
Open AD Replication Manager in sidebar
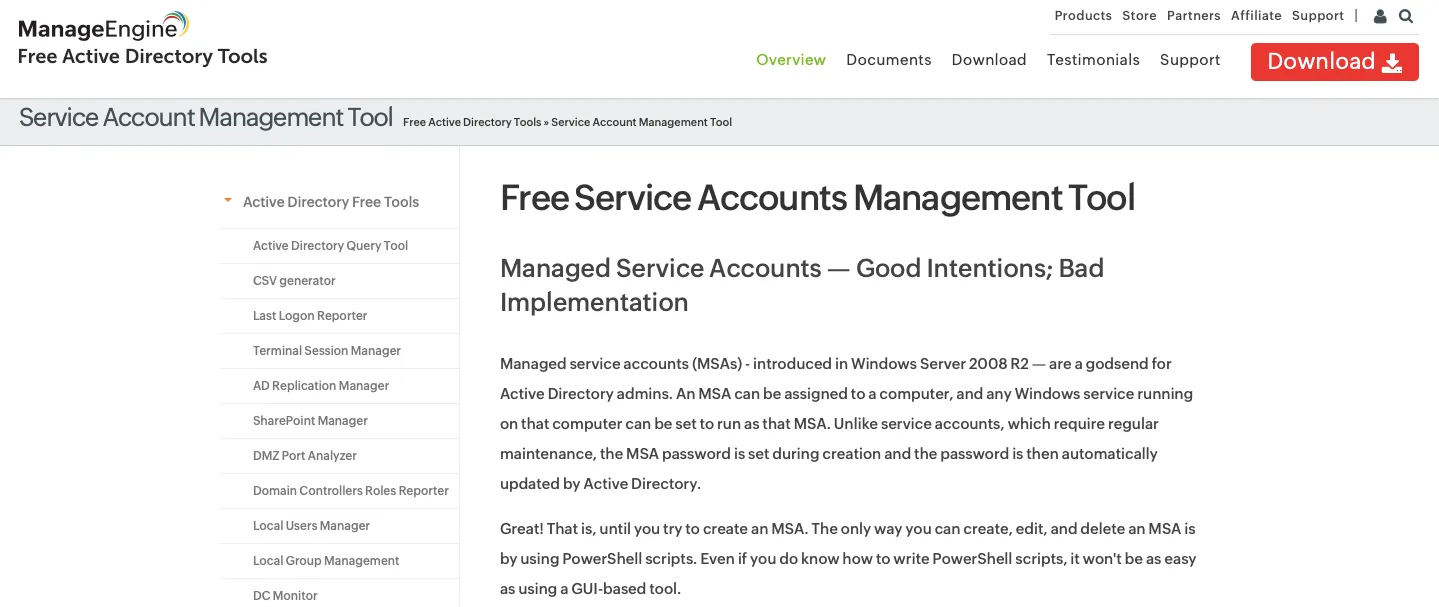click(x=321, y=386)
